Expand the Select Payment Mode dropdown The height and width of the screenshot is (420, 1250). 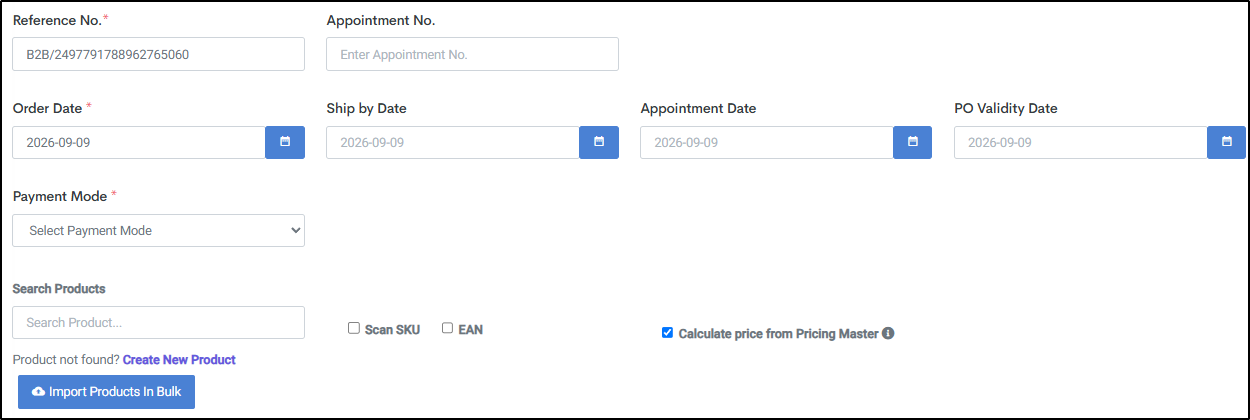click(x=159, y=230)
